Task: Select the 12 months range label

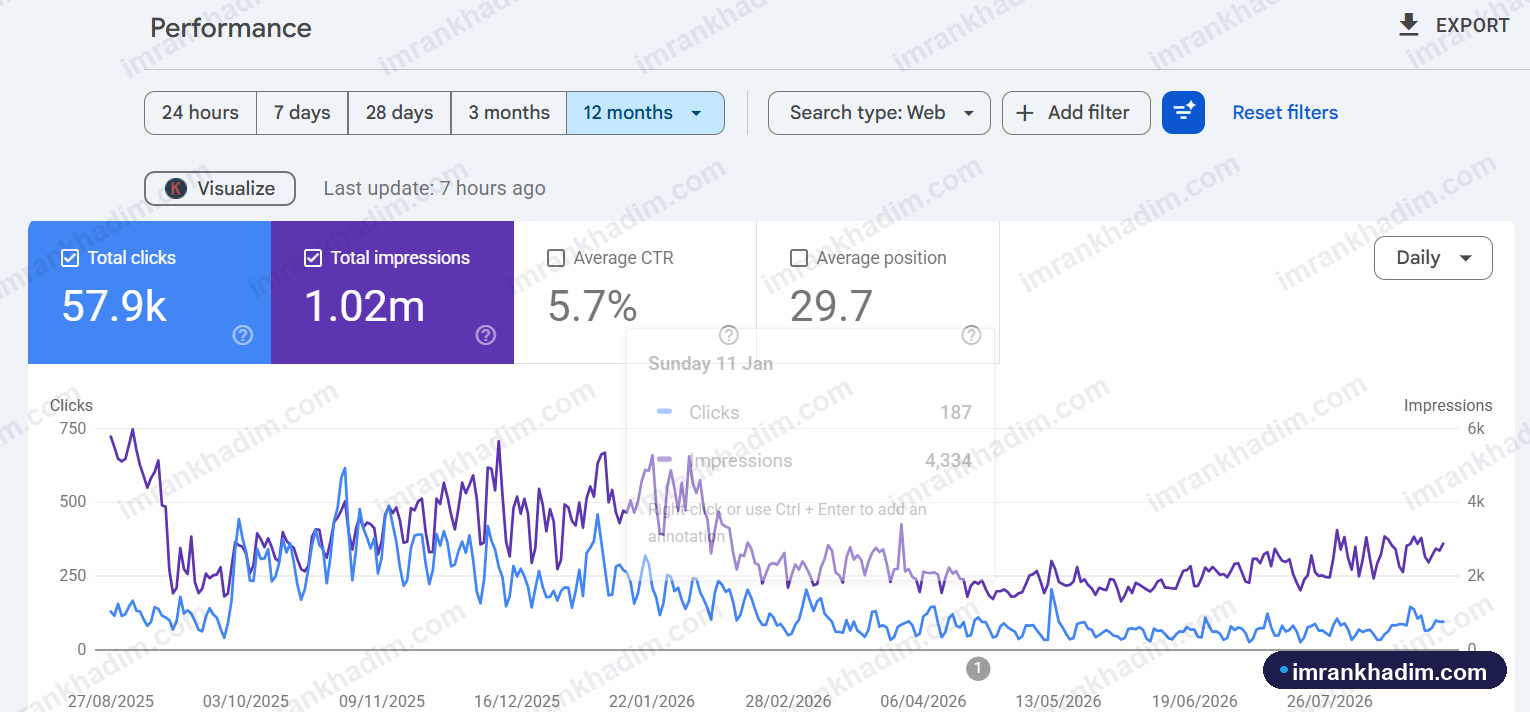Action: coord(628,113)
